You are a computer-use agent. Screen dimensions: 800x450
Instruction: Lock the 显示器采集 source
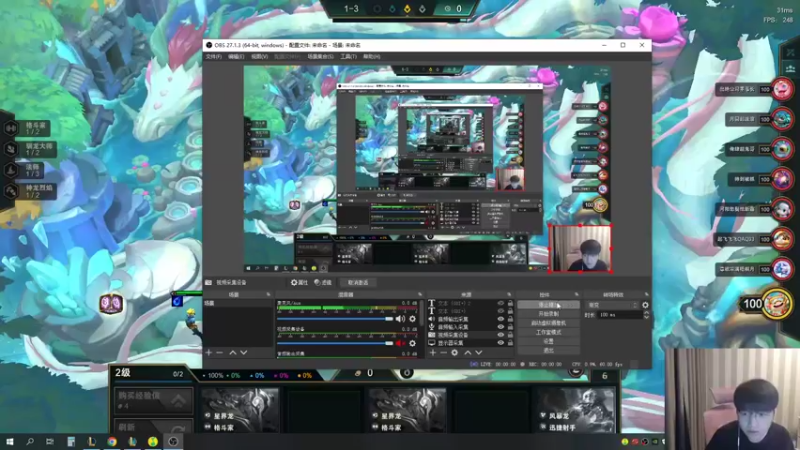510,343
